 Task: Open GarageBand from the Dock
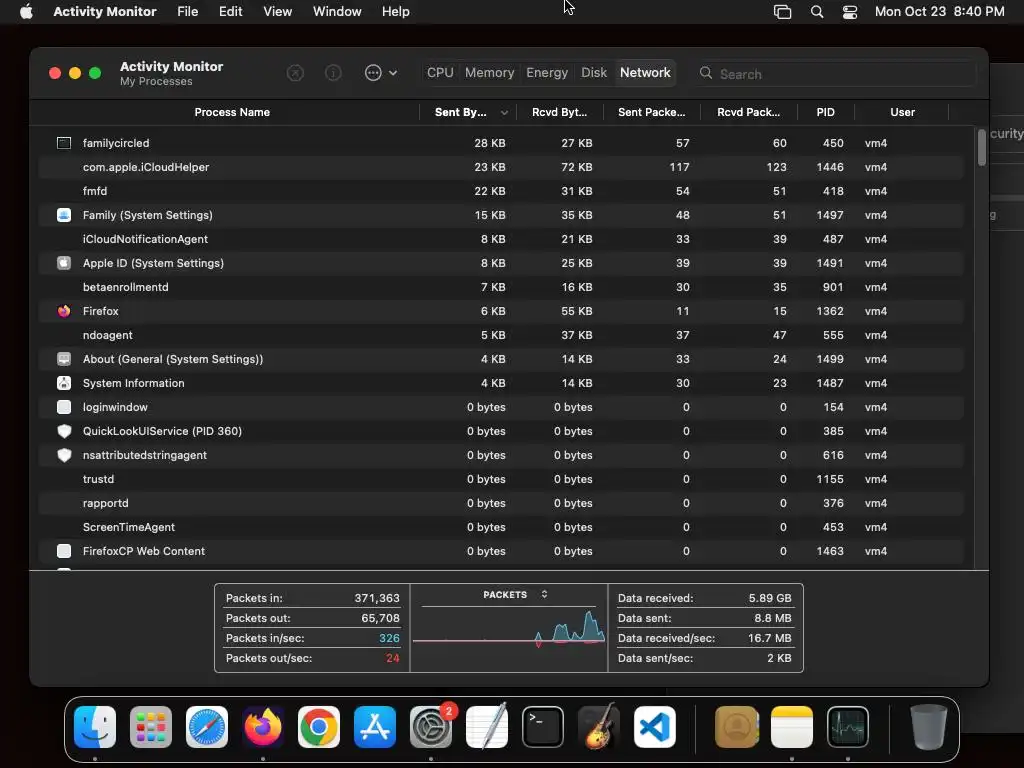(x=599, y=727)
